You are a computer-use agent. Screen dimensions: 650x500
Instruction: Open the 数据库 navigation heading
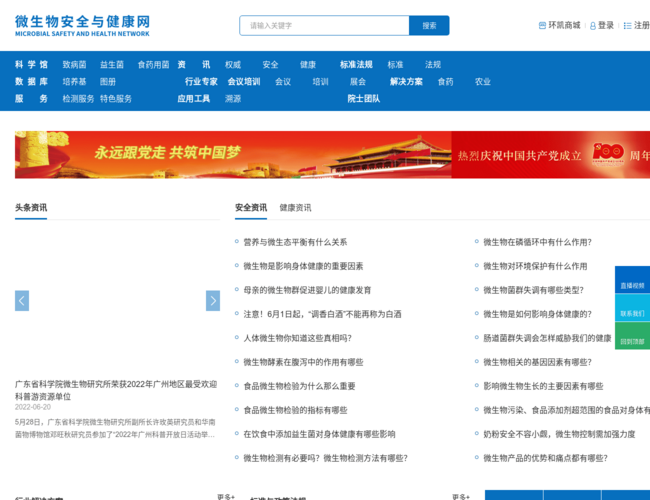(x=32, y=82)
